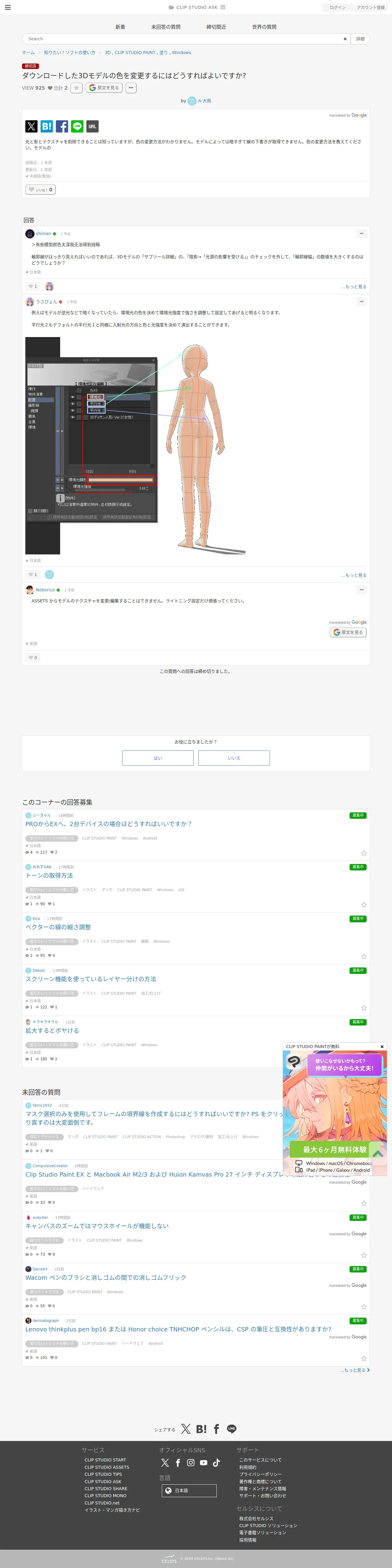The image size is (392, 1568).
Task: Switch to the 新着 tab
Action: coord(121,27)
